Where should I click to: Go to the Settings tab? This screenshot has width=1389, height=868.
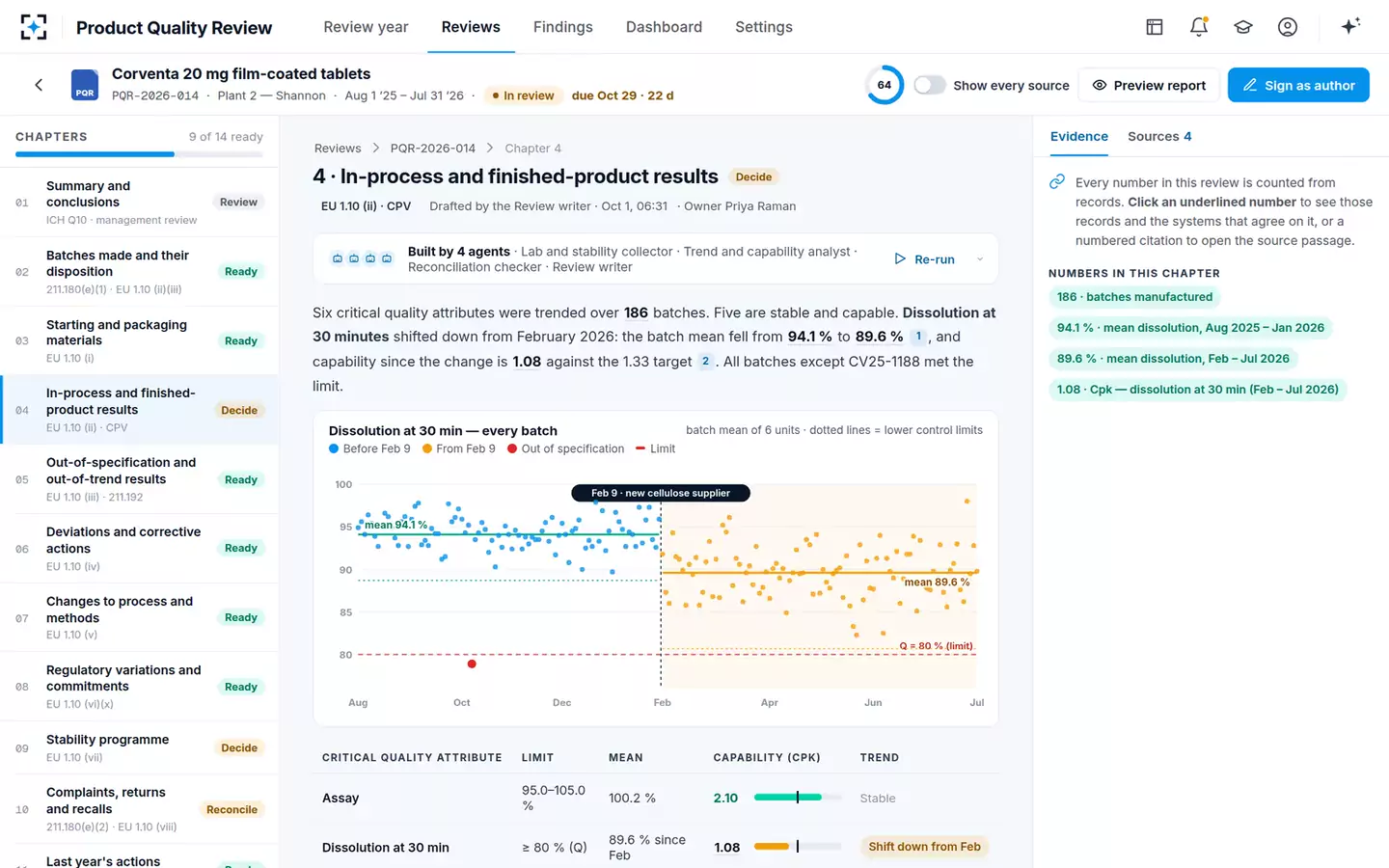(x=764, y=27)
